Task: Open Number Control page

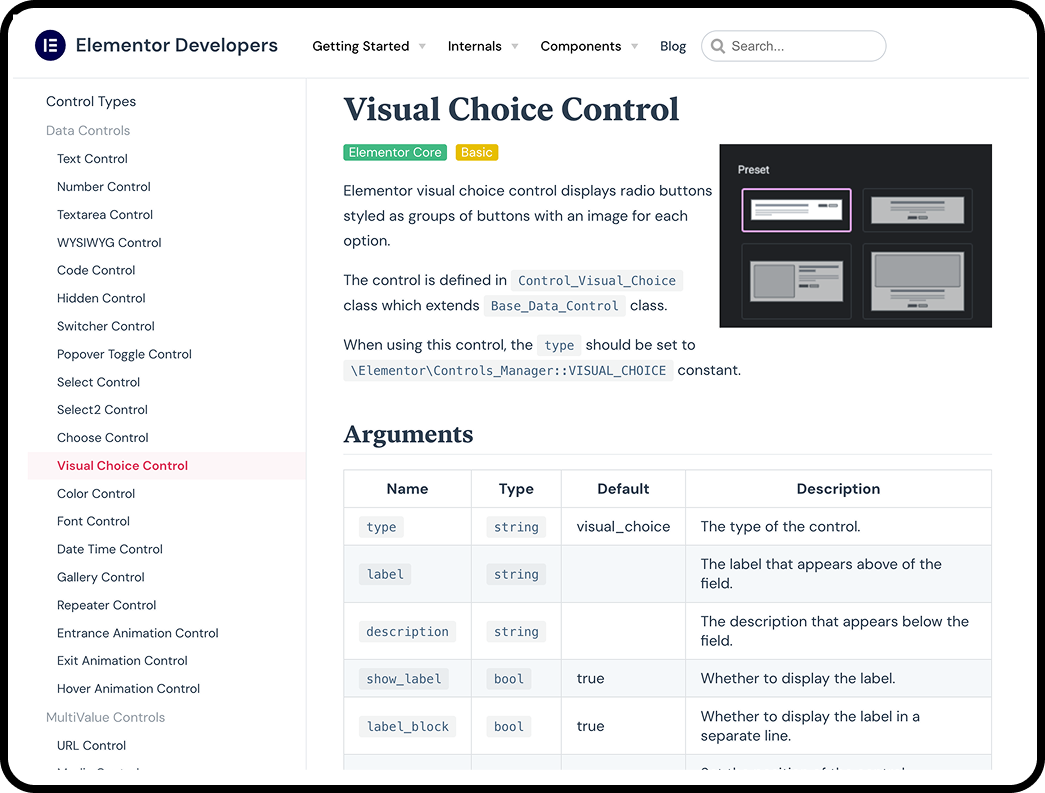Action: pos(103,187)
